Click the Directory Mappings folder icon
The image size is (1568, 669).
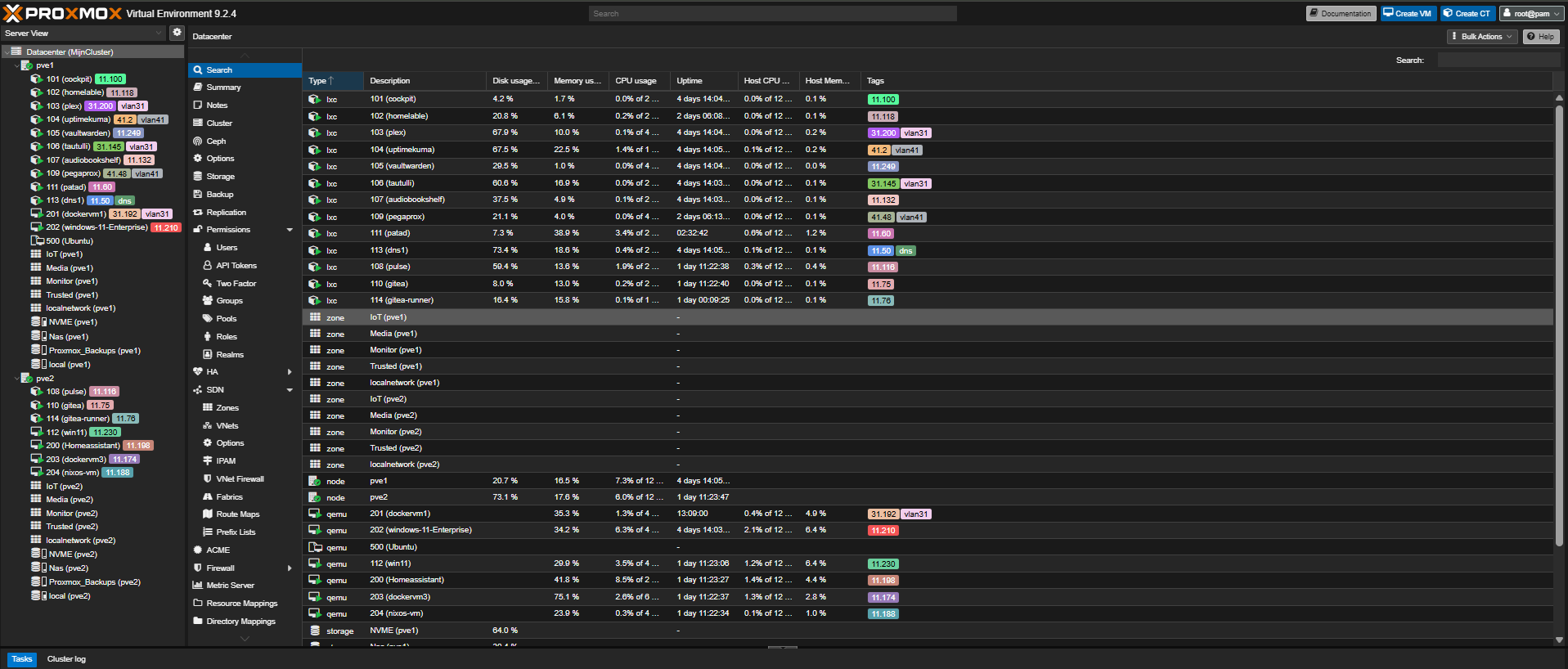(x=198, y=622)
